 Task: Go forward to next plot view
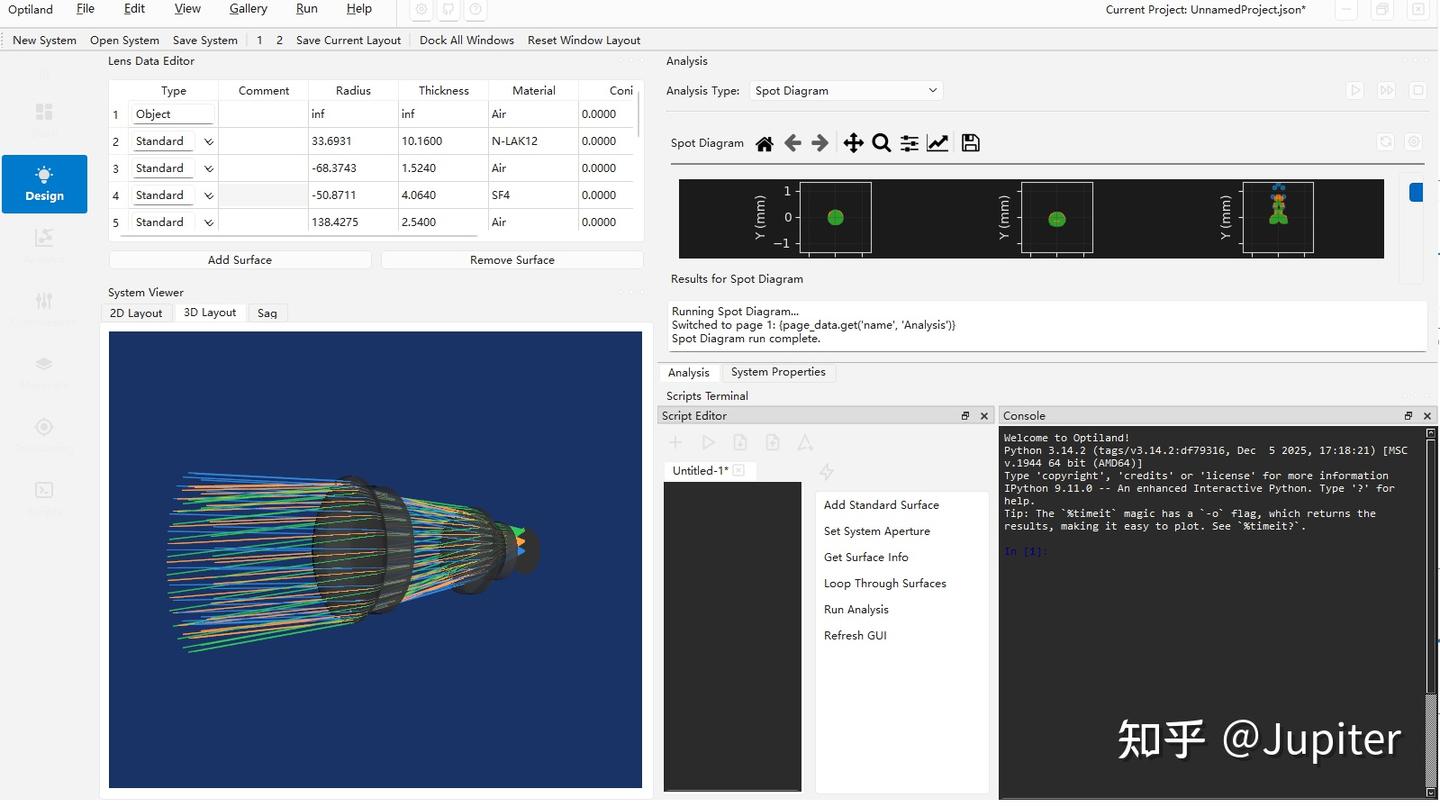(820, 143)
